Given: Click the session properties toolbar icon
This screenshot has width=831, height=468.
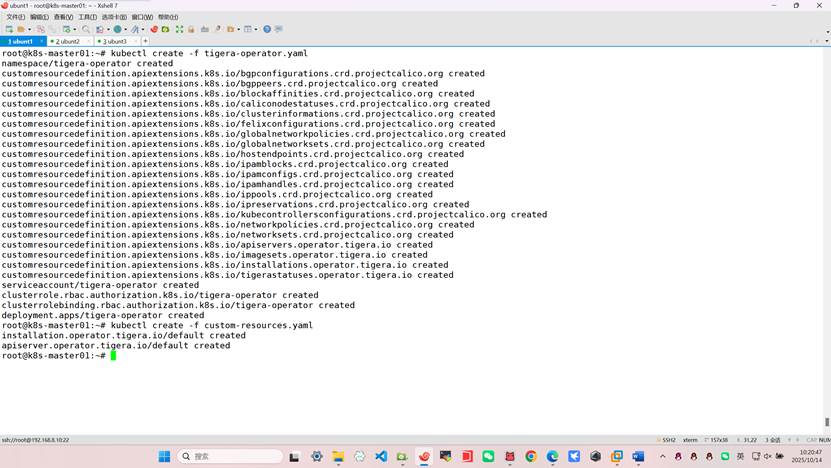Looking at the screenshot, I should 67,29.
